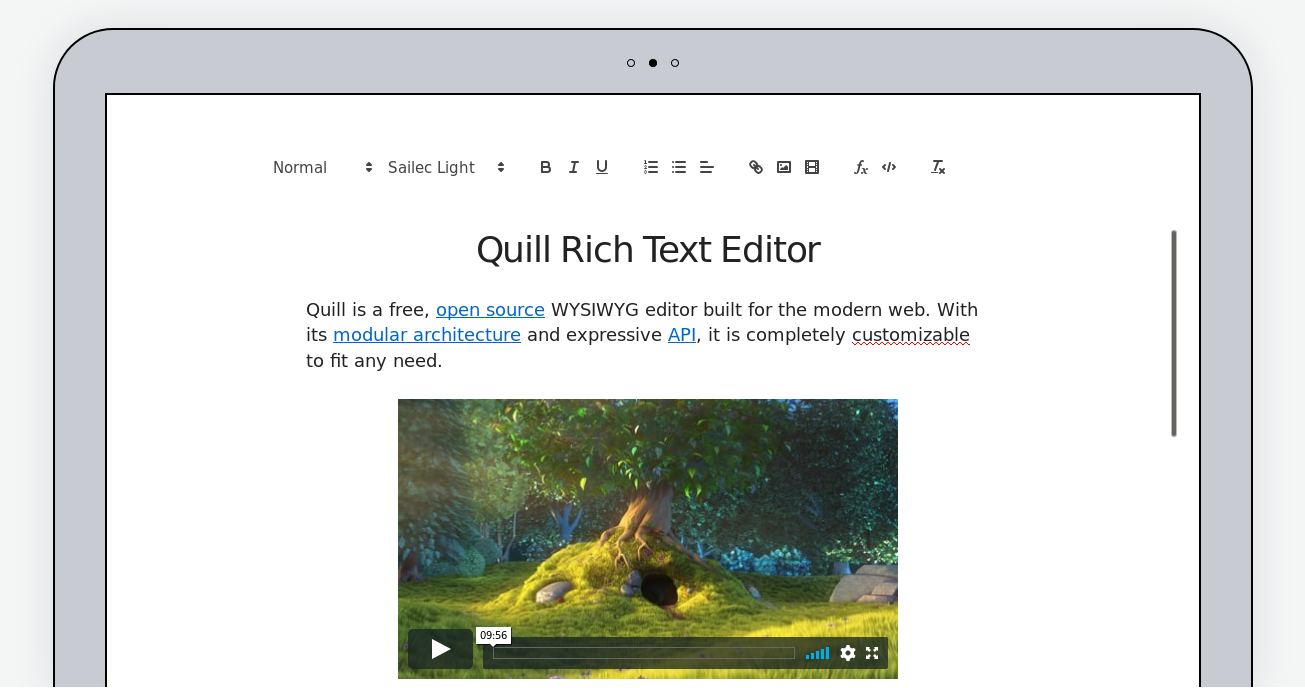Open the text alignment picker
Image resolution: width=1305 pixels, height=688 pixels.
pyautogui.click(x=707, y=167)
